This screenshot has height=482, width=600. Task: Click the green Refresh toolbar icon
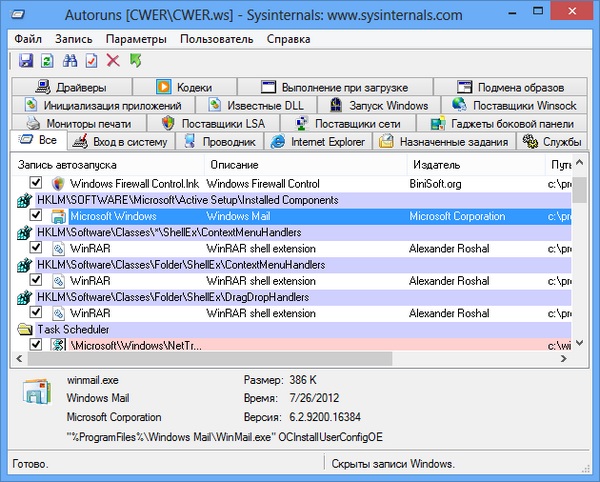click(x=47, y=61)
